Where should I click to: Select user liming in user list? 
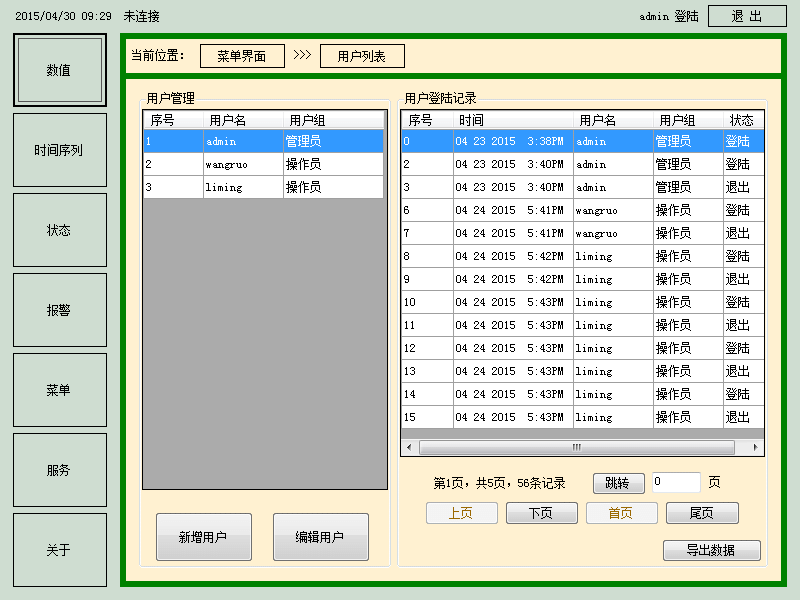click(263, 187)
